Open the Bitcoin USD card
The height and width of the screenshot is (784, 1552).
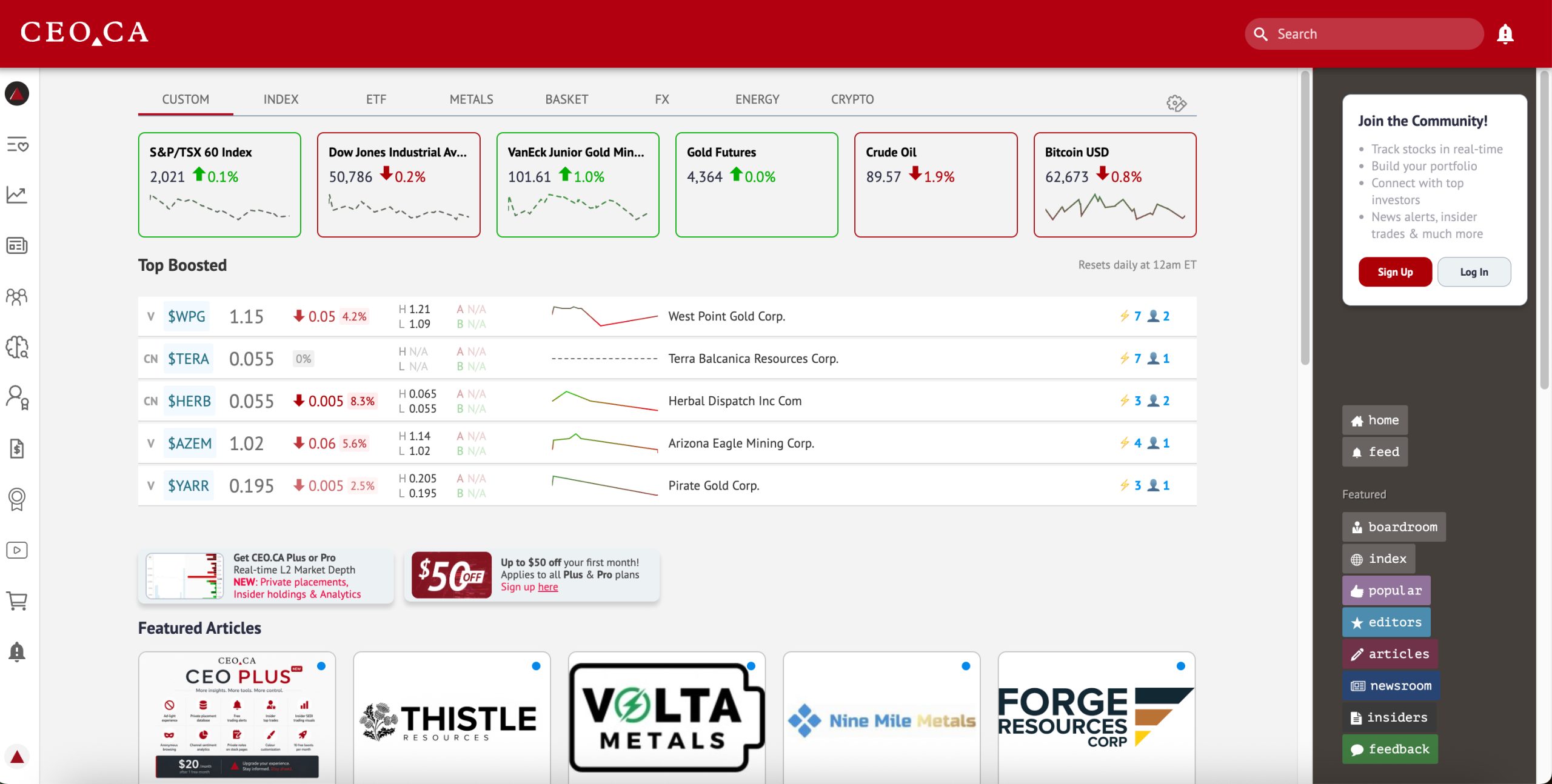[x=1115, y=185]
